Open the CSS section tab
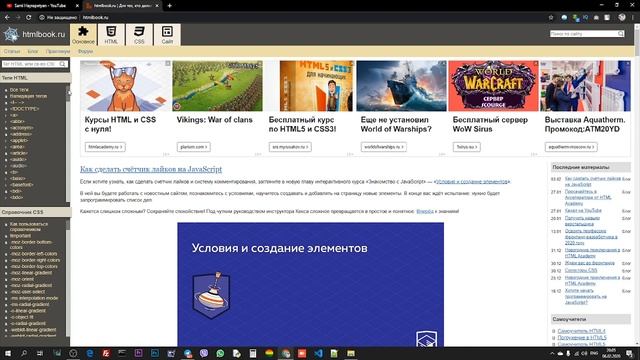This screenshot has height=360, width=640. point(139,35)
